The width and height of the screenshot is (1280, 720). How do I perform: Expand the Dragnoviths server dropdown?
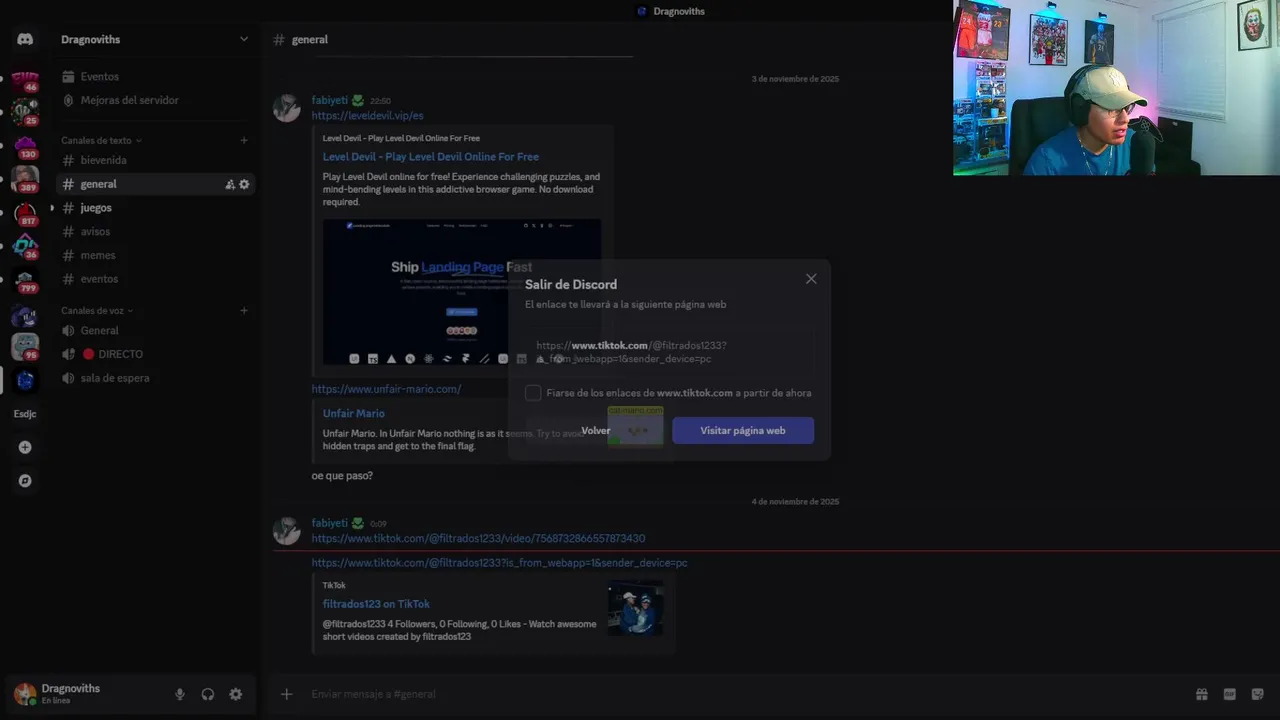244,39
